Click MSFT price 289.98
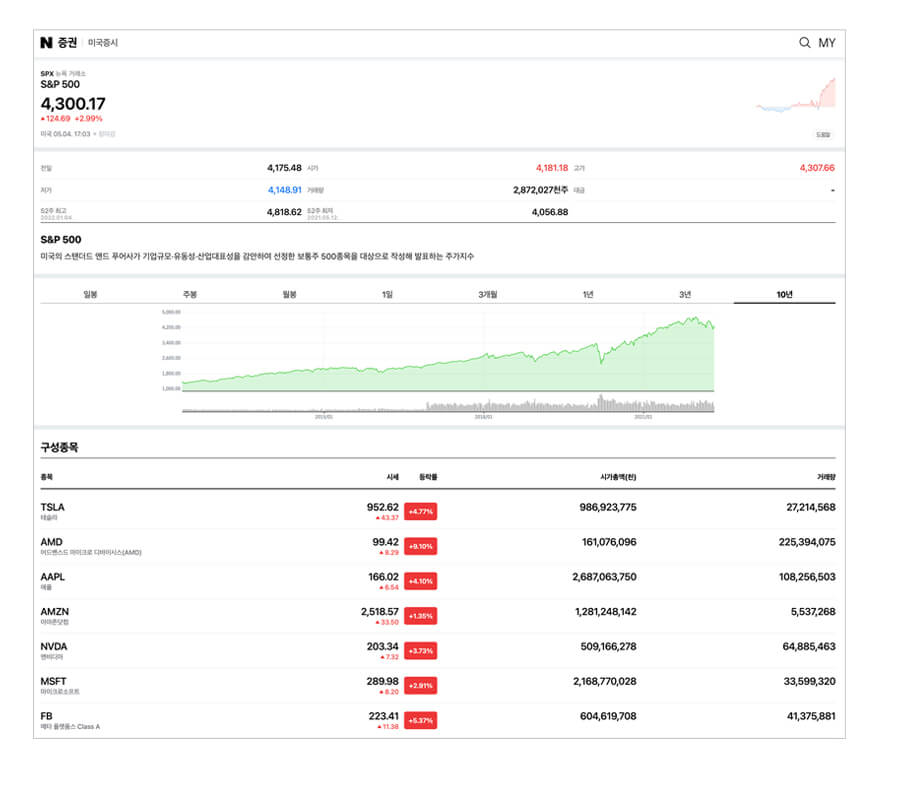The image size is (900, 791). [382, 681]
